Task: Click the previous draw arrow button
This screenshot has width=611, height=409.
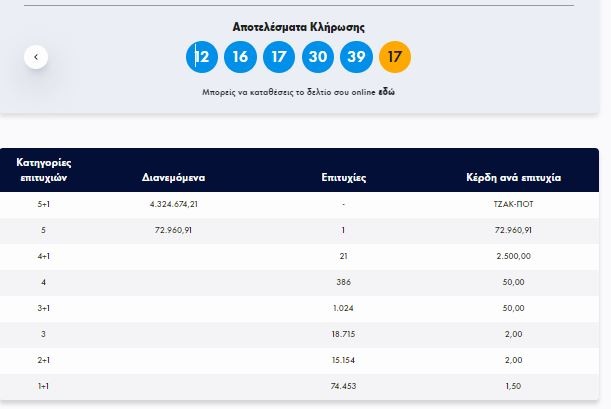Action: (x=36, y=57)
